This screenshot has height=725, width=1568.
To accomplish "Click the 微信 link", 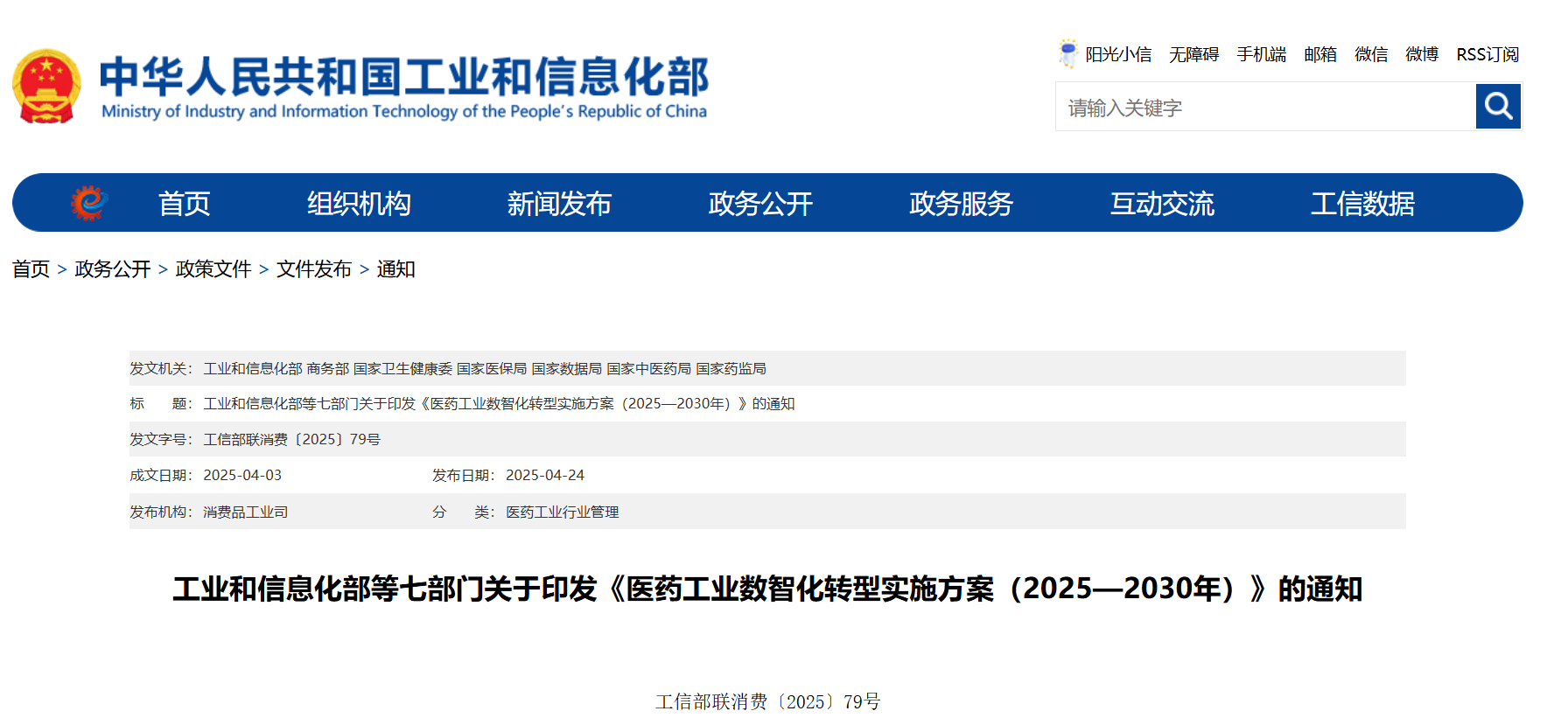I will 1371,54.
